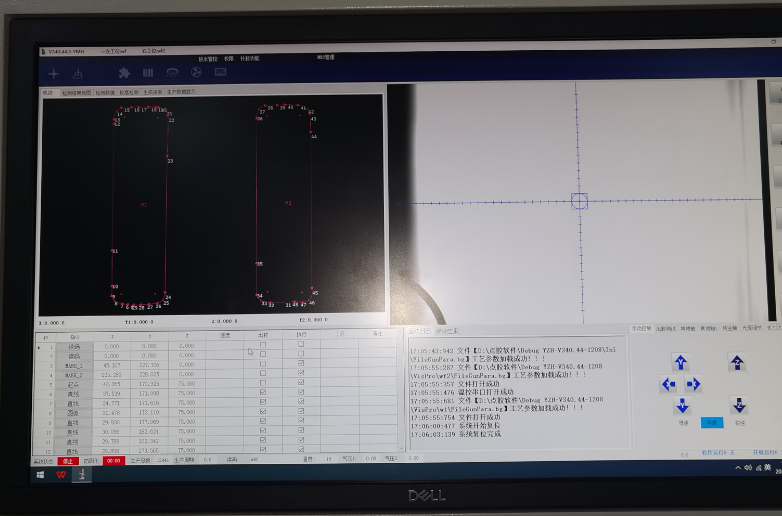Select row 5 command cell in table

point(74,383)
